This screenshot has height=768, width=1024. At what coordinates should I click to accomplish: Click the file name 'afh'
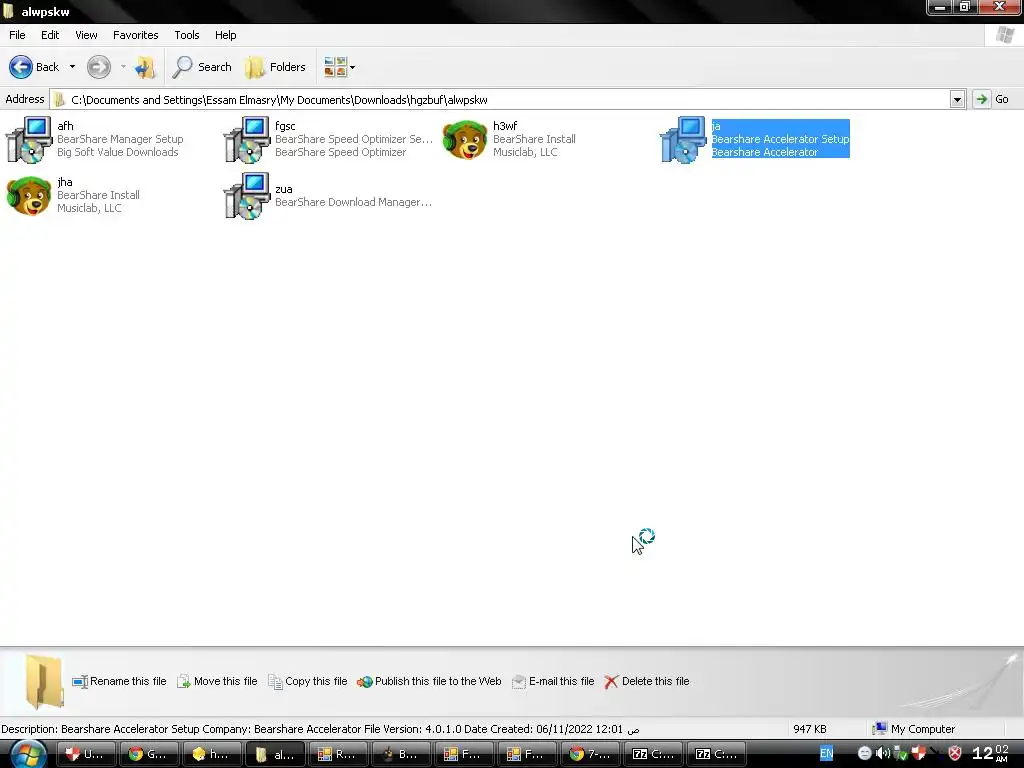tap(65, 126)
